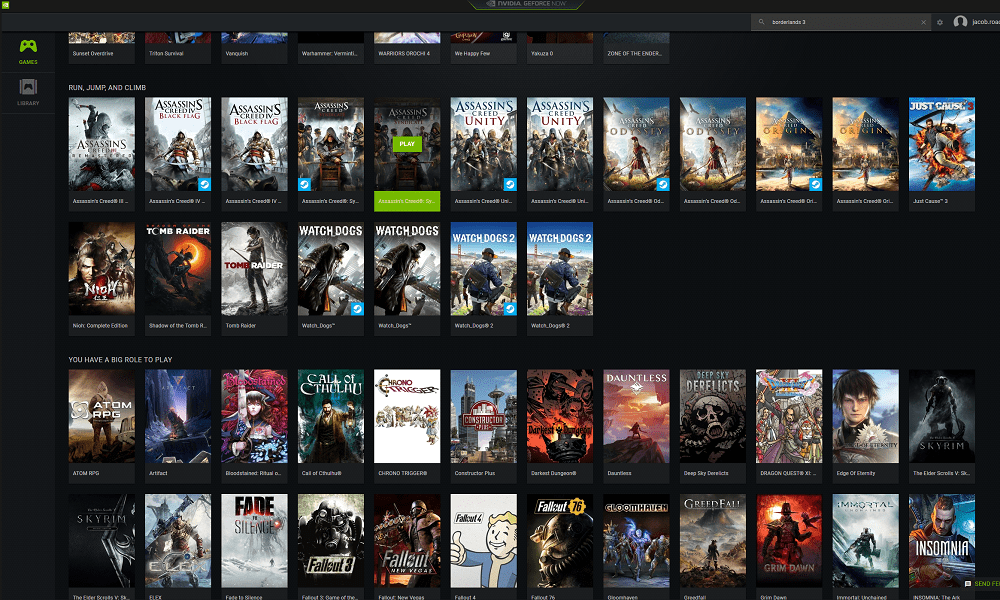1000x600 pixels.
Task: Select Assassin's Creed III Remastered cover
Action: pos(101,144)
